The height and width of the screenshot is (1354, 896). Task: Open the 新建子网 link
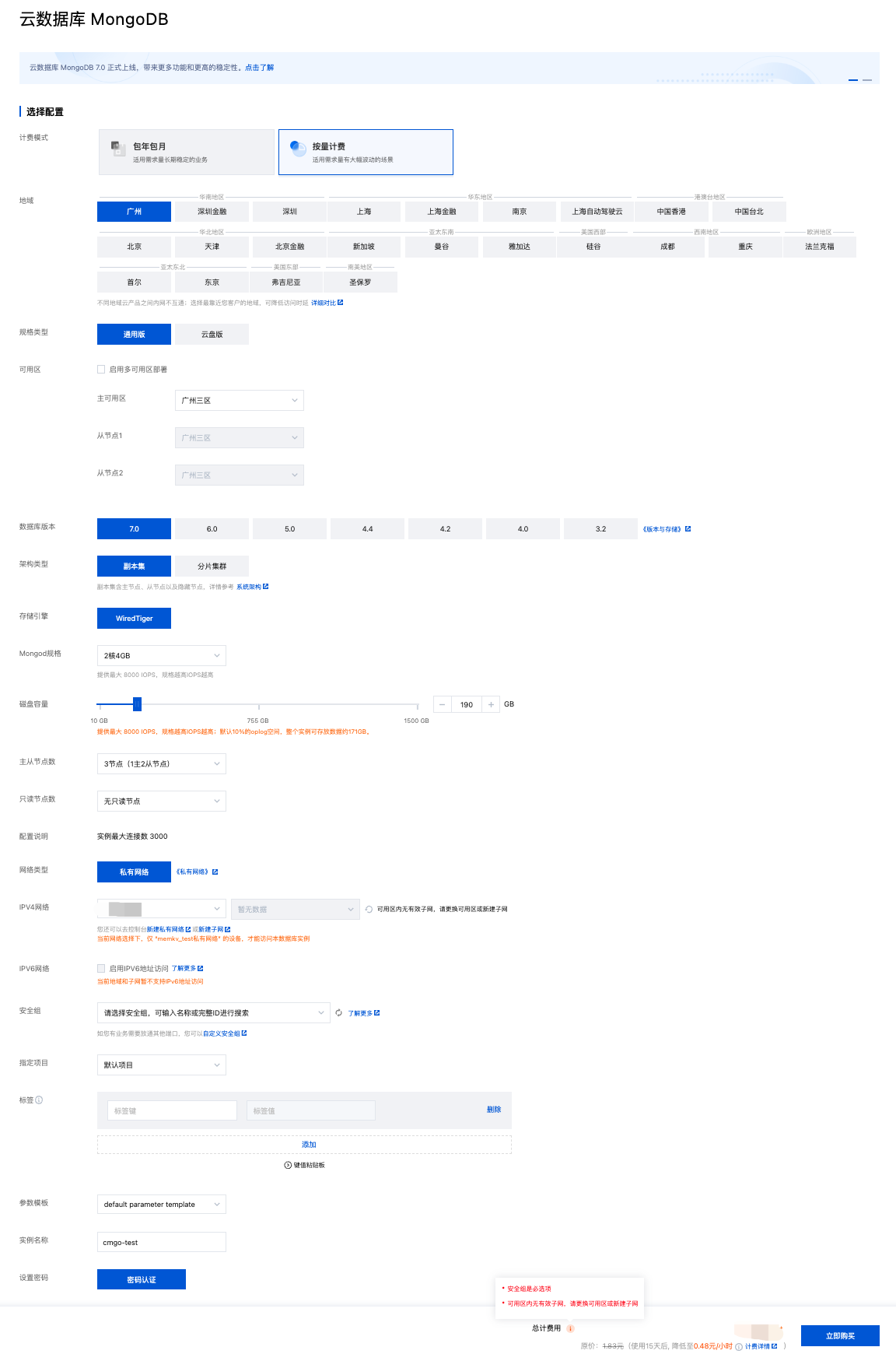pyautogui.click(x=214, y=930)
